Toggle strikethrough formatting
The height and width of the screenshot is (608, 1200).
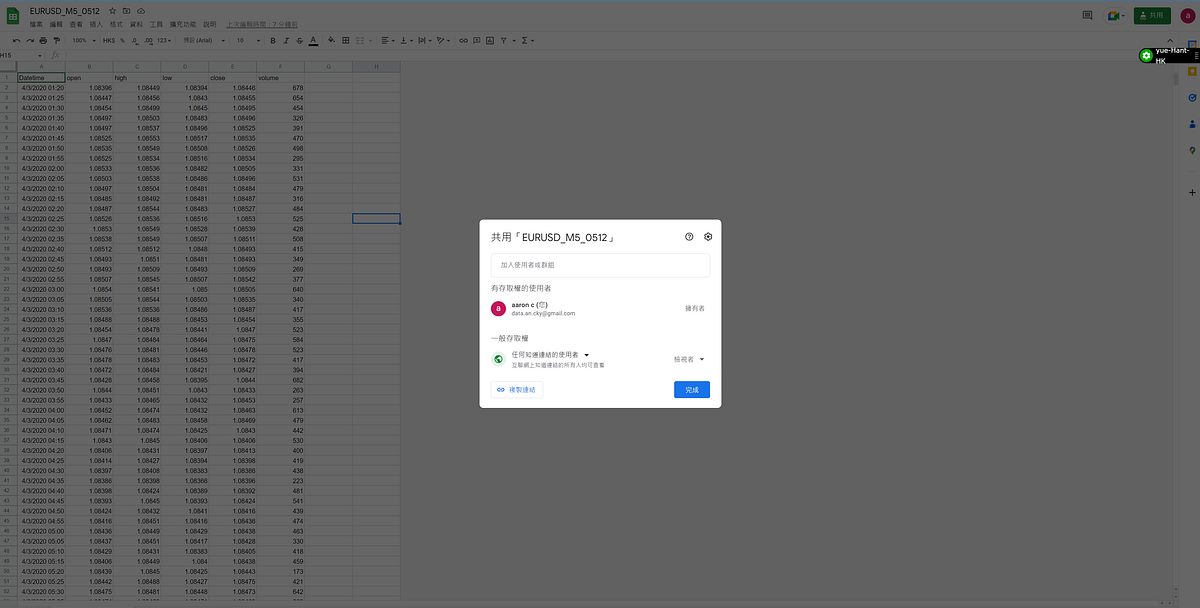click(x=298, y=40)
